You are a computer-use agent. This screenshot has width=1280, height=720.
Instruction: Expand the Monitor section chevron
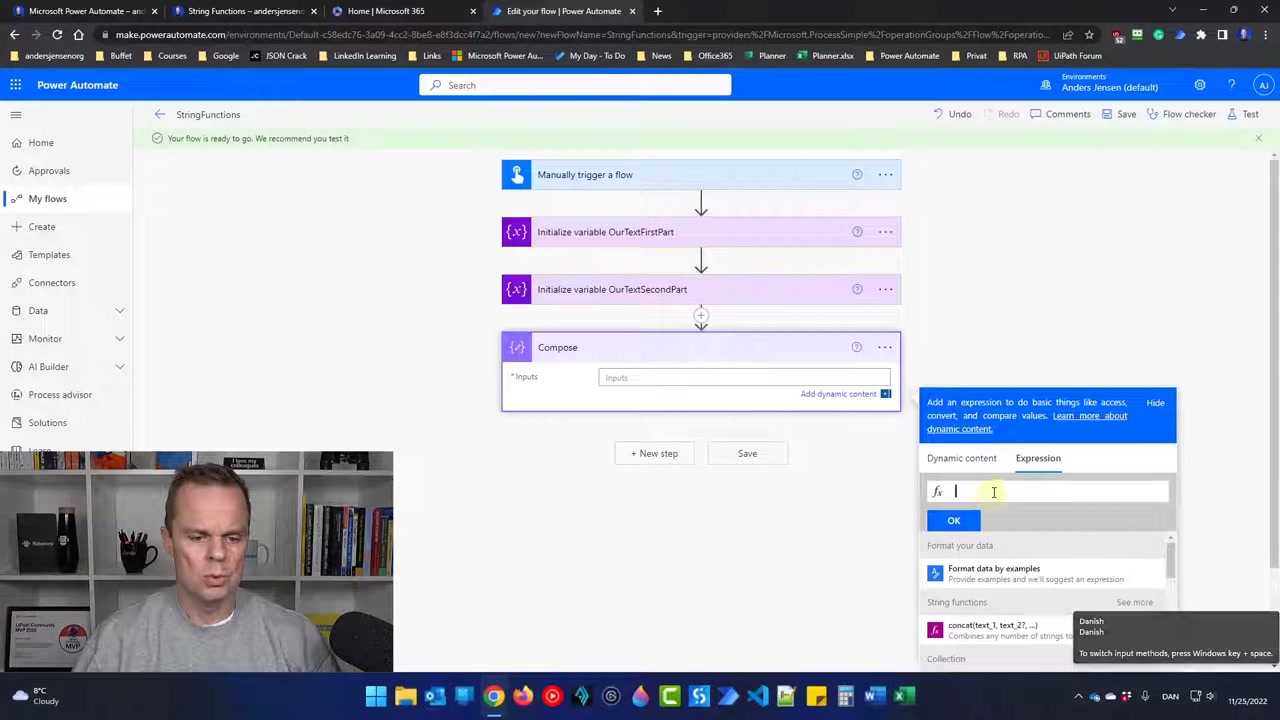coord(119,339)
